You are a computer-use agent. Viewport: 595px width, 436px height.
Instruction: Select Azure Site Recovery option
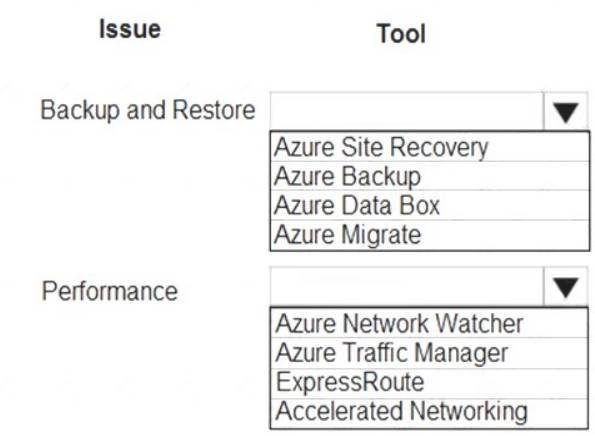(x=430, y=147)
